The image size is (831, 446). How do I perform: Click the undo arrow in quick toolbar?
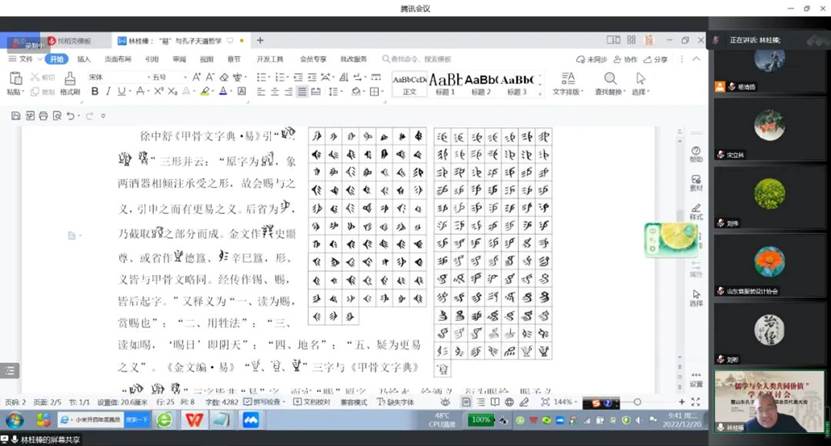tap(70, 116)
